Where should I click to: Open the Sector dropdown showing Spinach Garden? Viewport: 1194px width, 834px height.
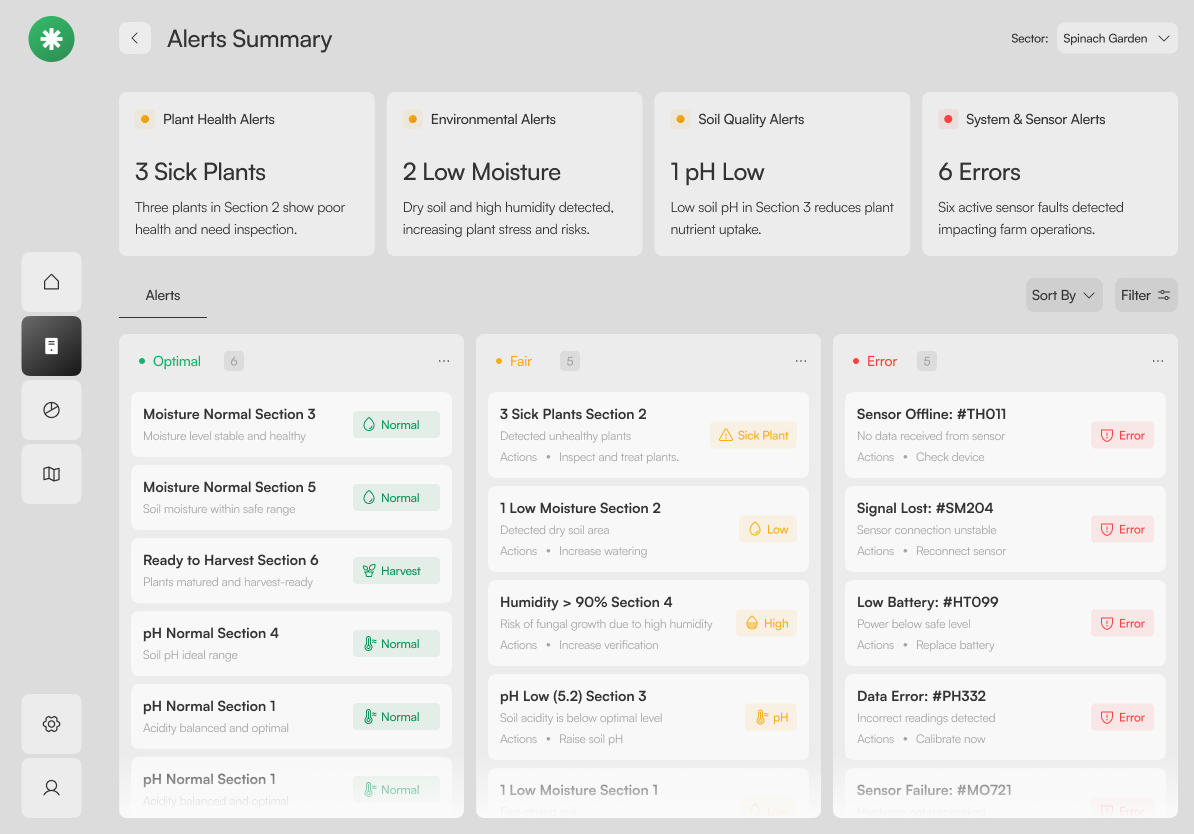click(x=1116, y=38)
